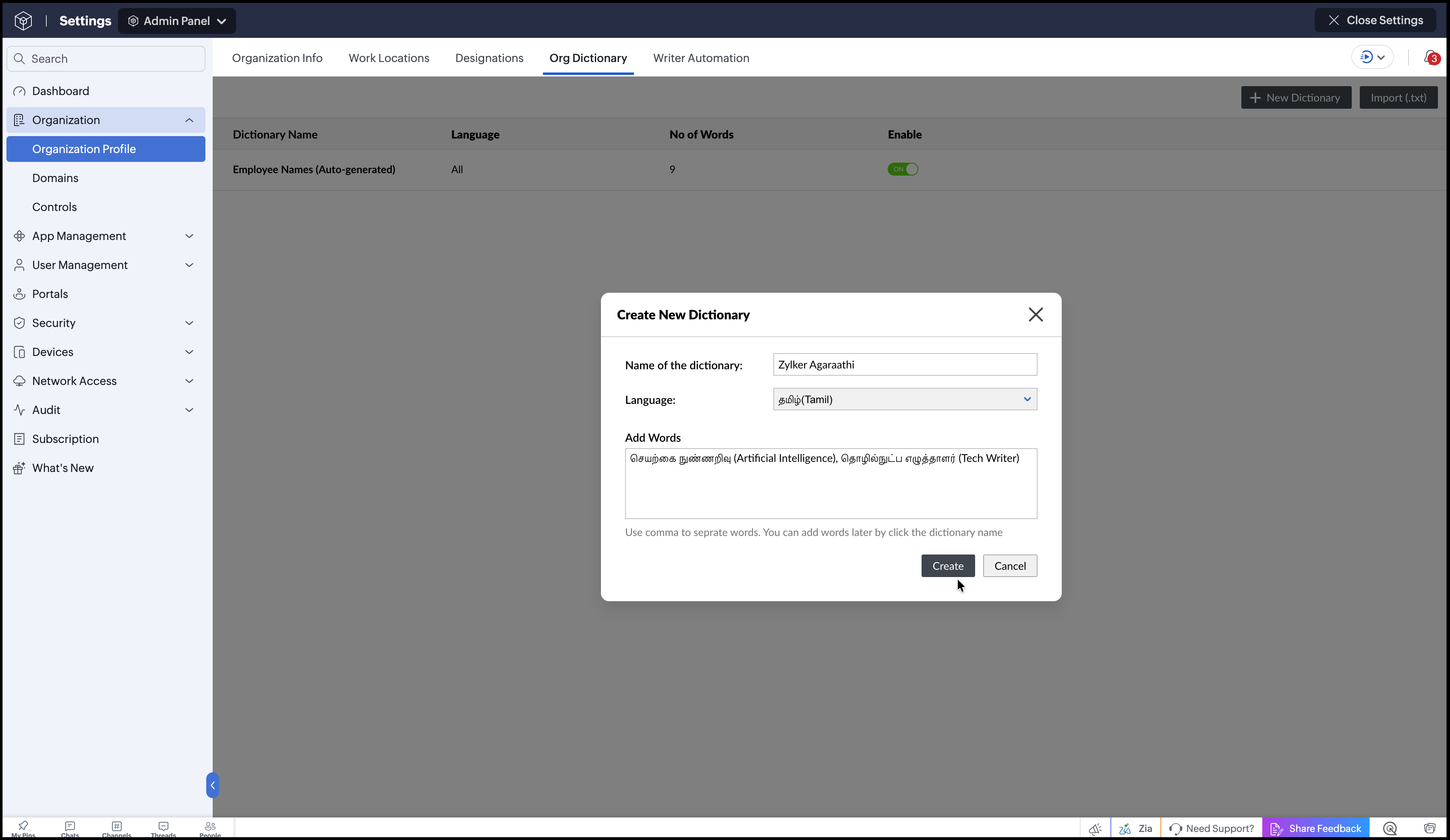The width and height of the screenshot is (1450, 840).
Task: Close the Create New Dictionary dialog
Action: (1036, 315)
